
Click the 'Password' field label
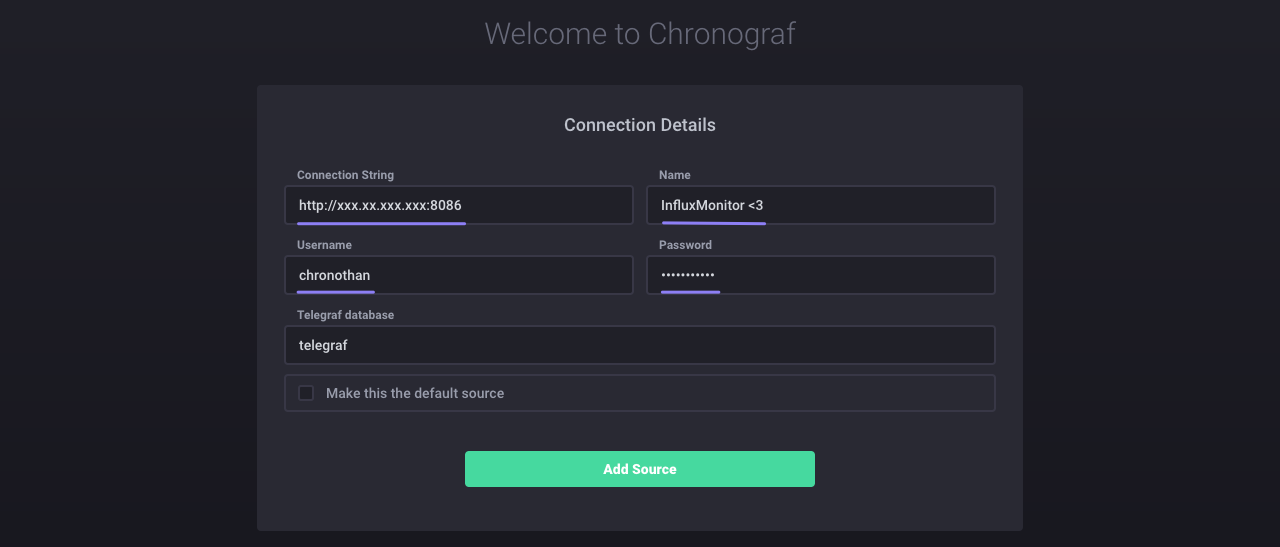tap(685, 245)
